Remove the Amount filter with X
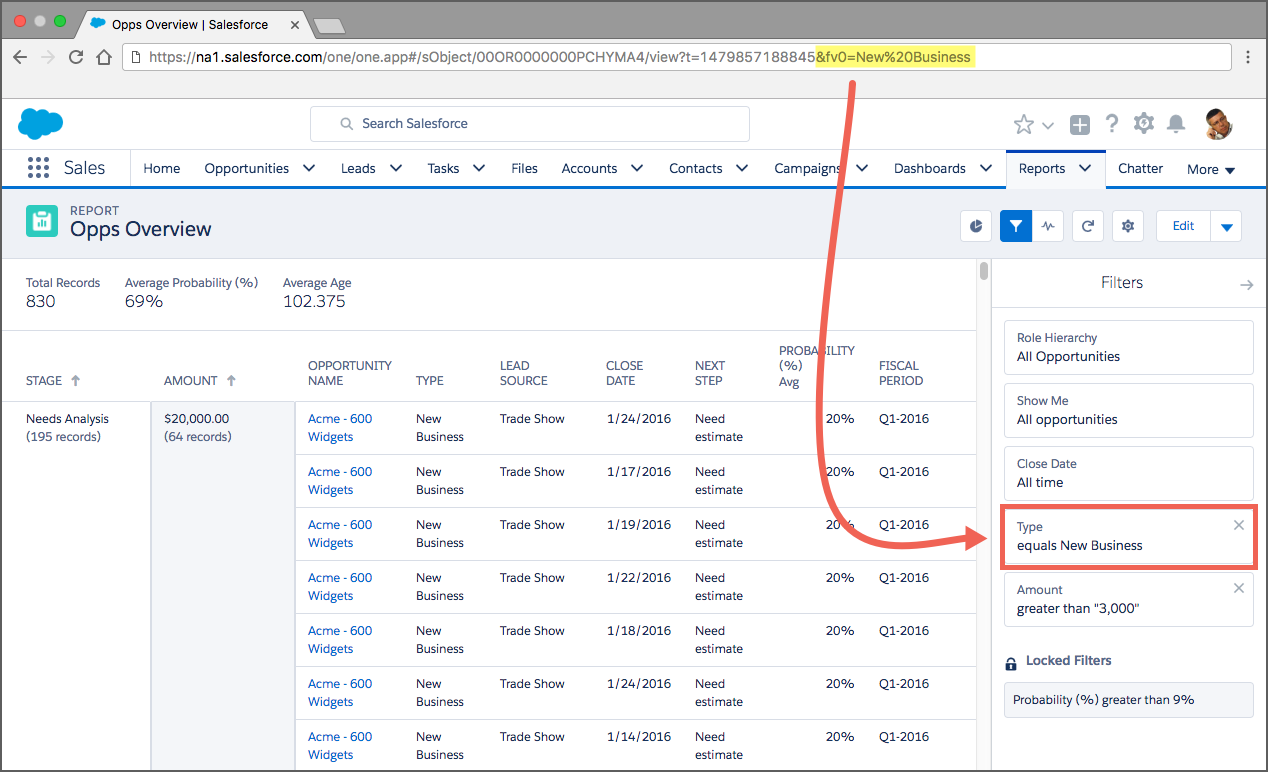This screenshot has height=772, width=1268. (1239, 588)
